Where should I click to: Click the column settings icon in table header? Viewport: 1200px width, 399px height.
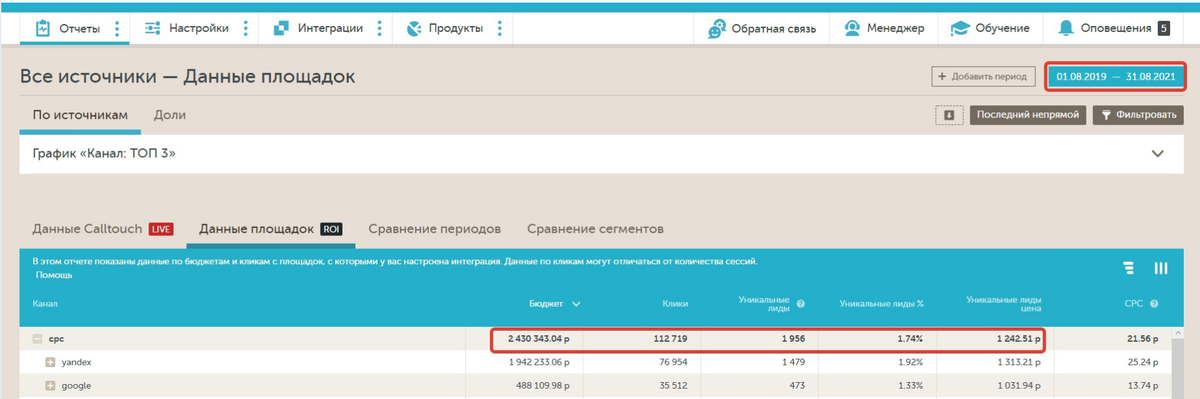(1161, 268)
